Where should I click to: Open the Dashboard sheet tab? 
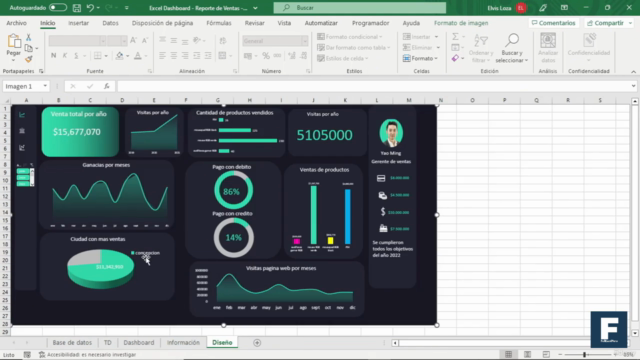pos(139,342)
